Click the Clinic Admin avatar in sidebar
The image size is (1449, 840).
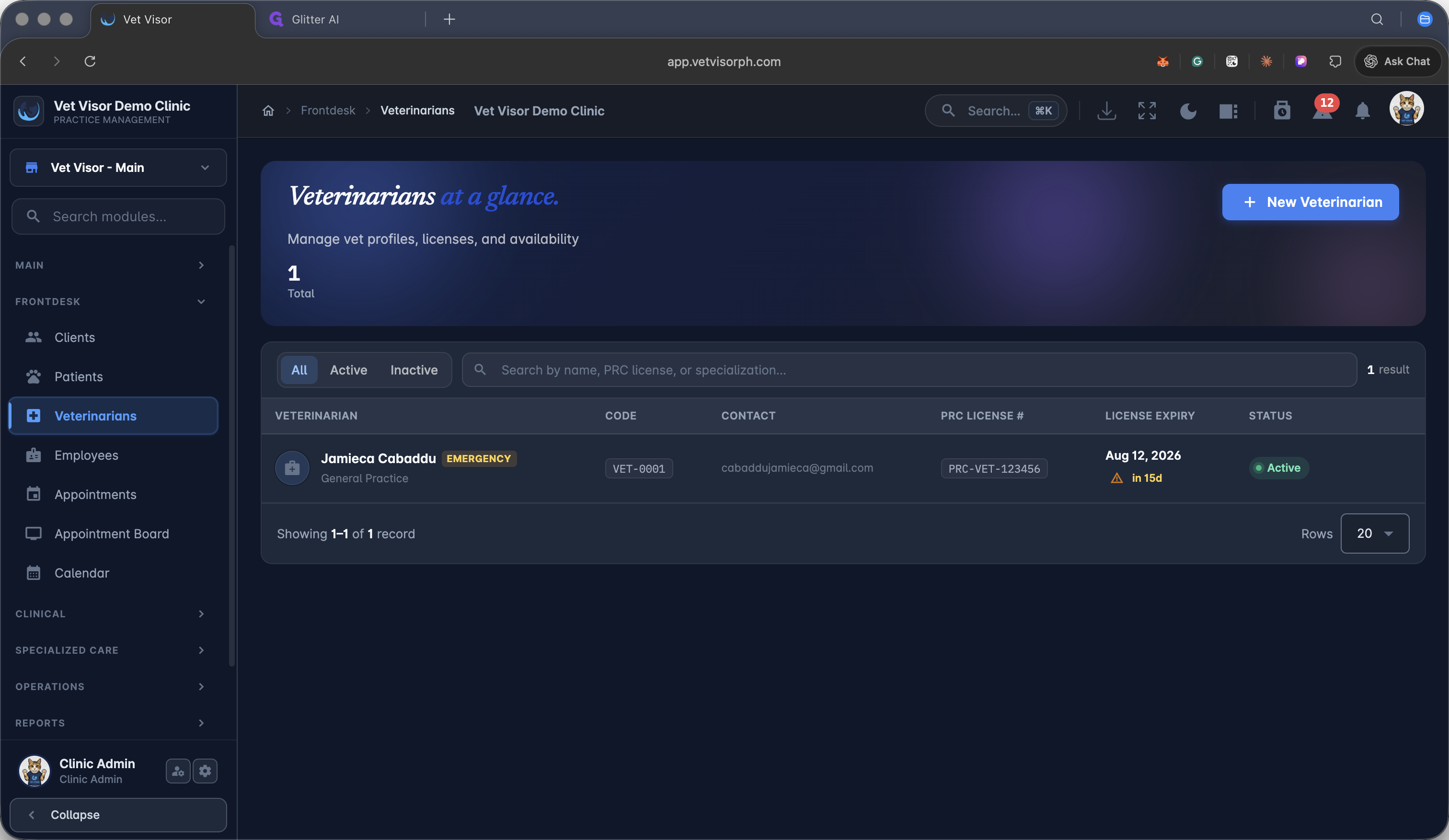pyautogui.click(x=34, y=771)
